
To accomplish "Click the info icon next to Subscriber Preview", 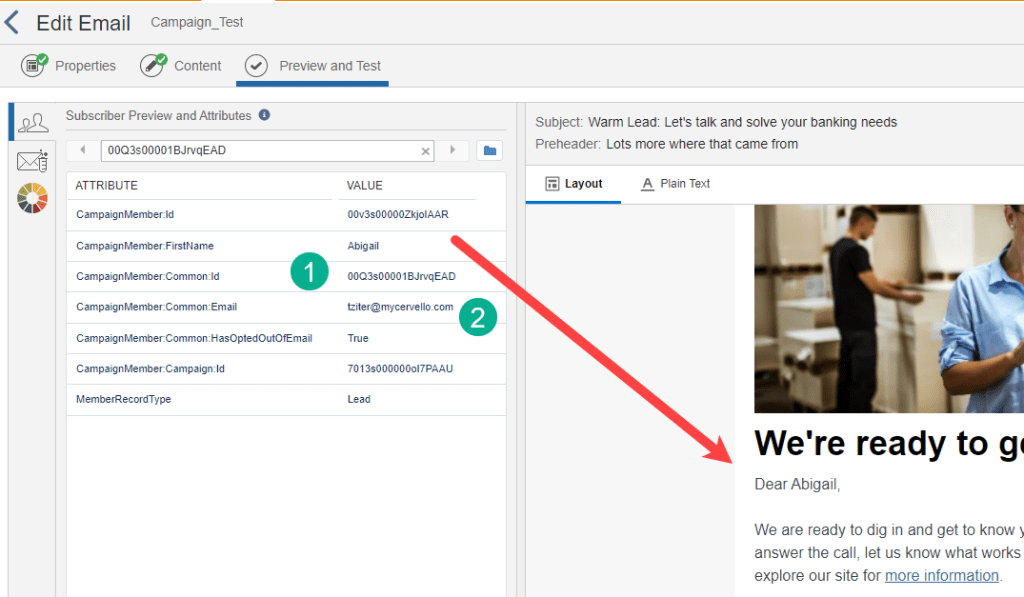I will point(264,115).
